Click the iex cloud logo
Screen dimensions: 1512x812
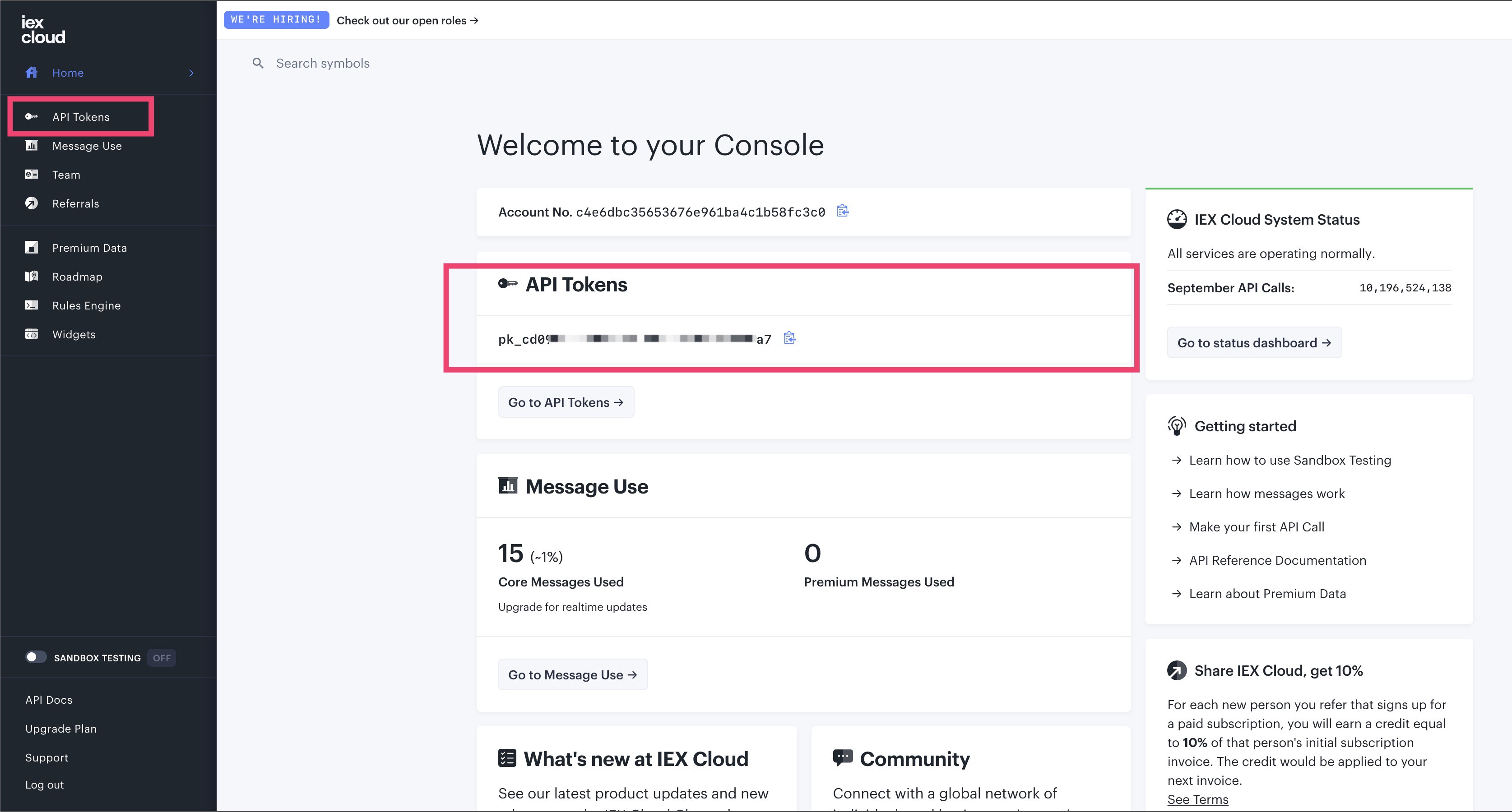43,30
